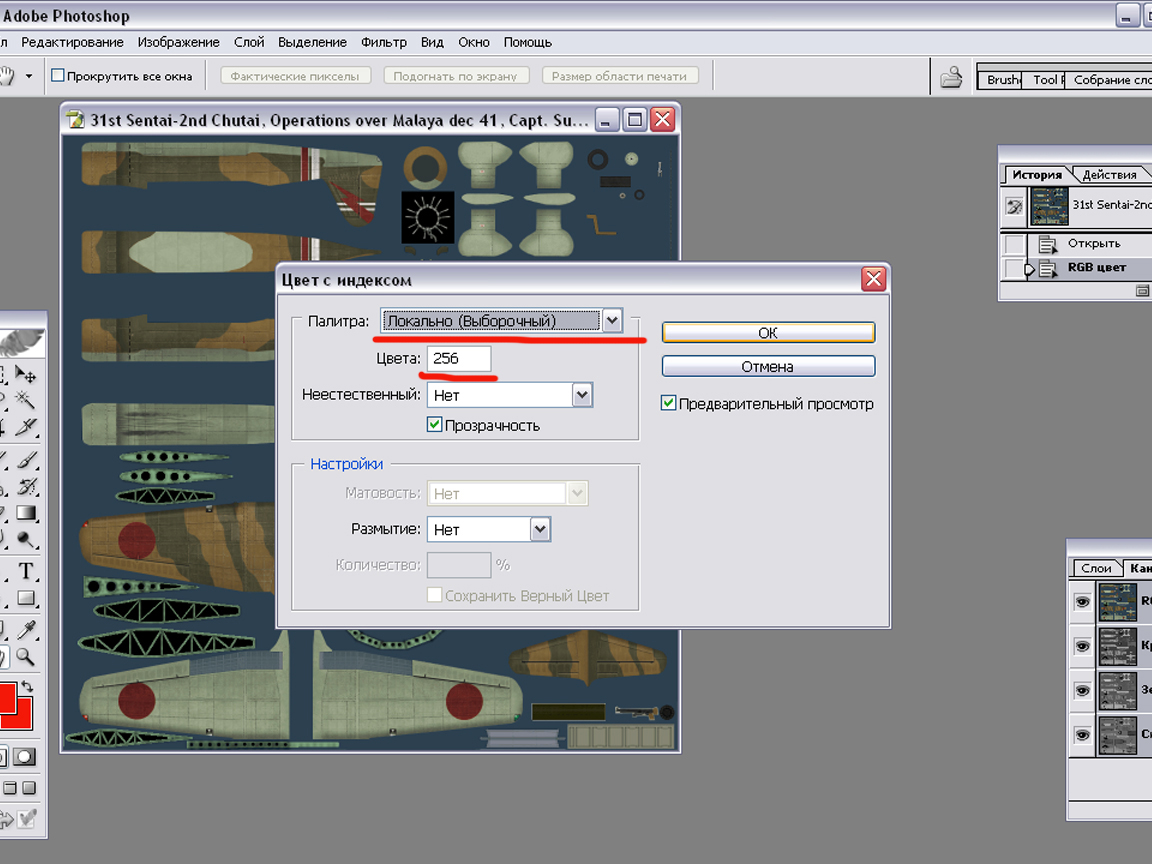This screenshot has width=1152, height=864.
Task: Toggle the Прозрачность checkbox
Action: pyautogui.click(x=434, y=425)
